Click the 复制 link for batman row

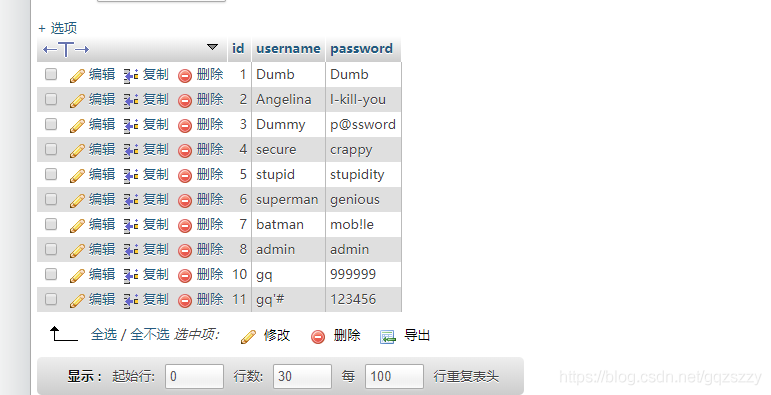(155, 224)
